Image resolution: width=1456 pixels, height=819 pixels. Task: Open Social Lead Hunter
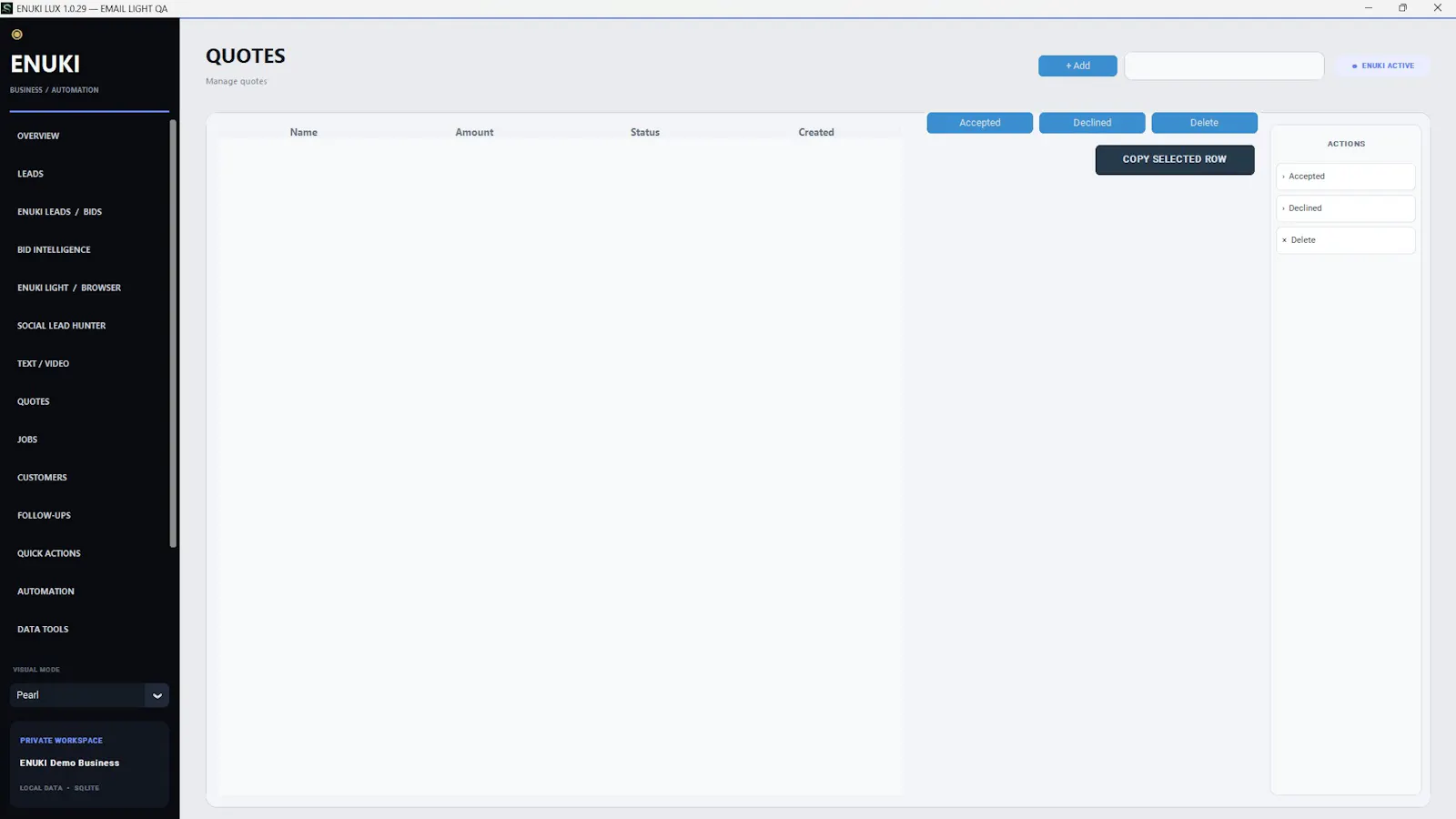click(x=61, y=326)
